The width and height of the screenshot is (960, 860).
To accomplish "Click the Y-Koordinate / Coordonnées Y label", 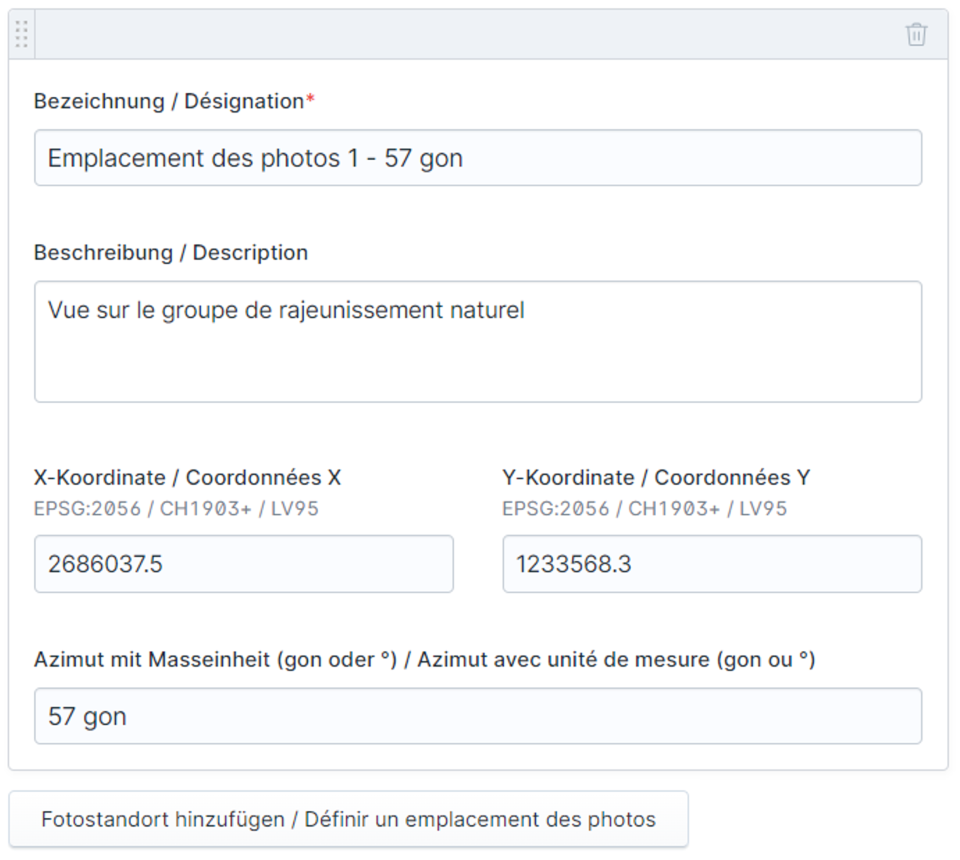I will (655, 478).
